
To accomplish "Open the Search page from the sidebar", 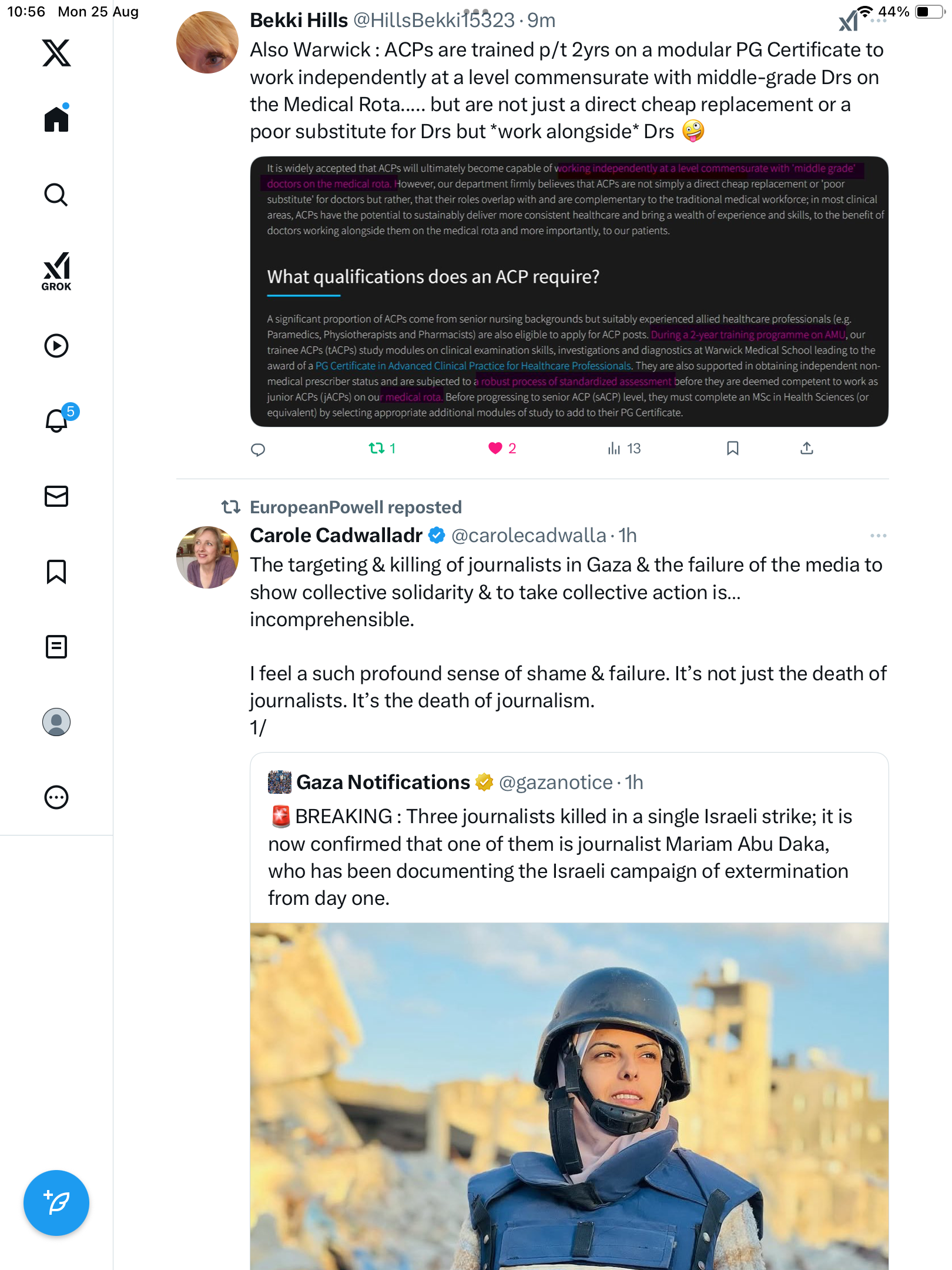I will point(56,195).
